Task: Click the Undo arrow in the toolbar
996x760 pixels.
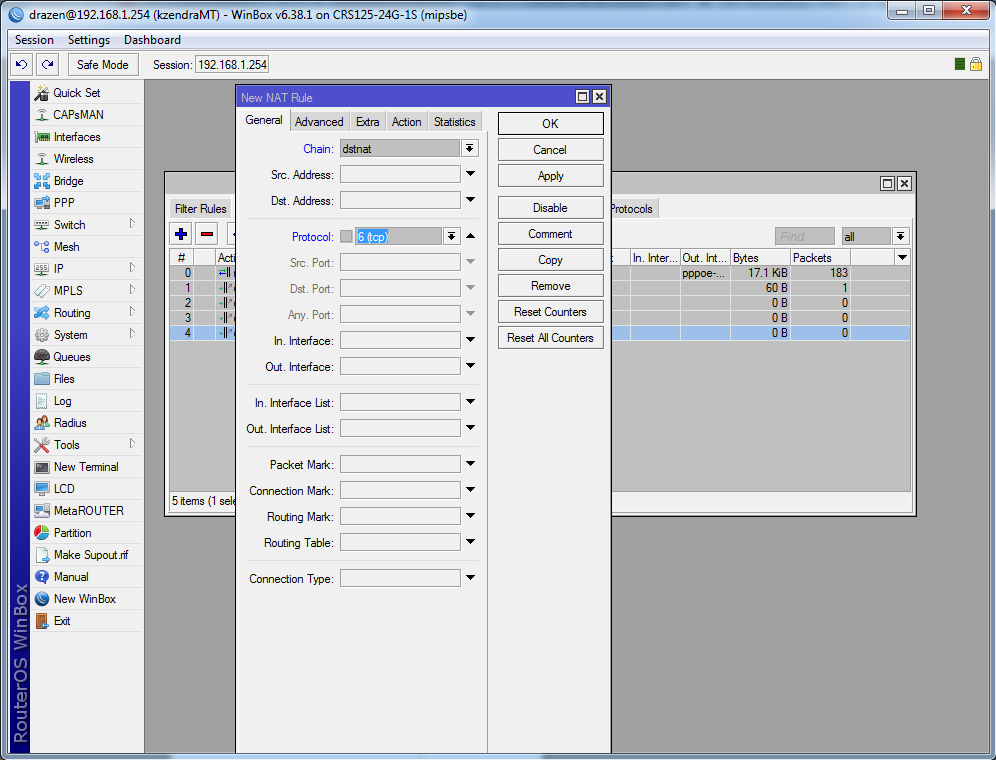Action: pos(20,64)
